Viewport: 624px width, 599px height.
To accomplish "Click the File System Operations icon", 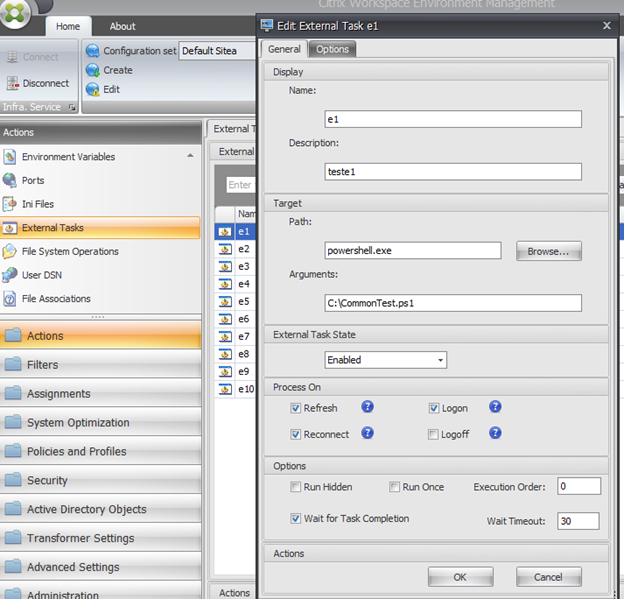I will (10, 251).
